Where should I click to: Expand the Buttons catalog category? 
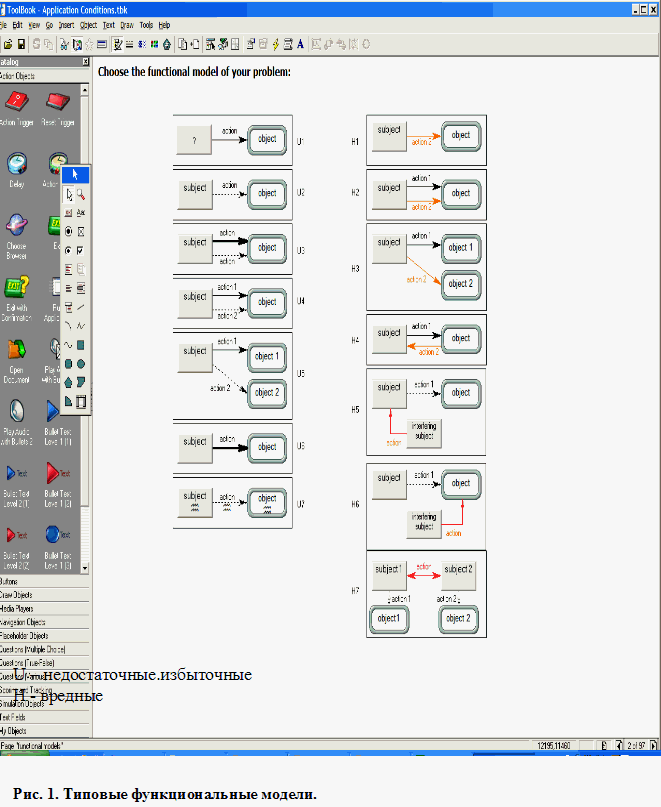coord(44,582)
